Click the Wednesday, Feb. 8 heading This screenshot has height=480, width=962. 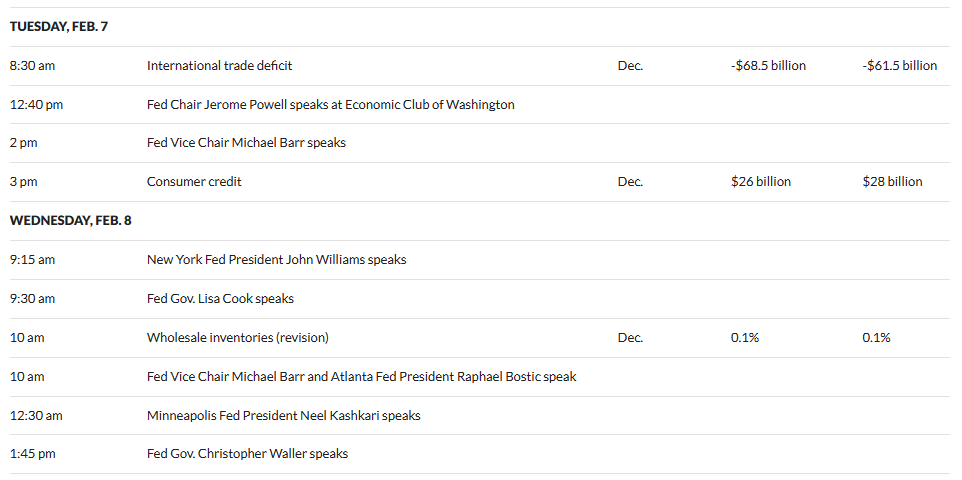pos(70,220)
